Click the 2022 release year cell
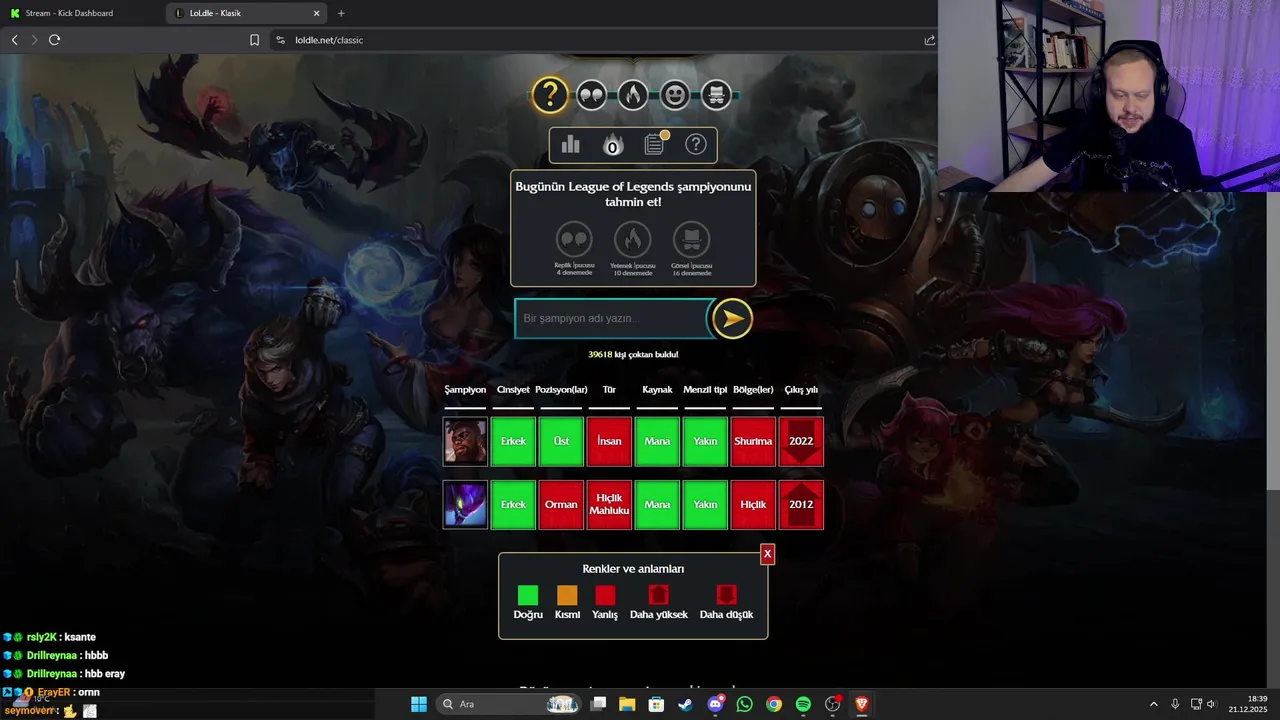 pyautogui.click(x=801, y=441)
